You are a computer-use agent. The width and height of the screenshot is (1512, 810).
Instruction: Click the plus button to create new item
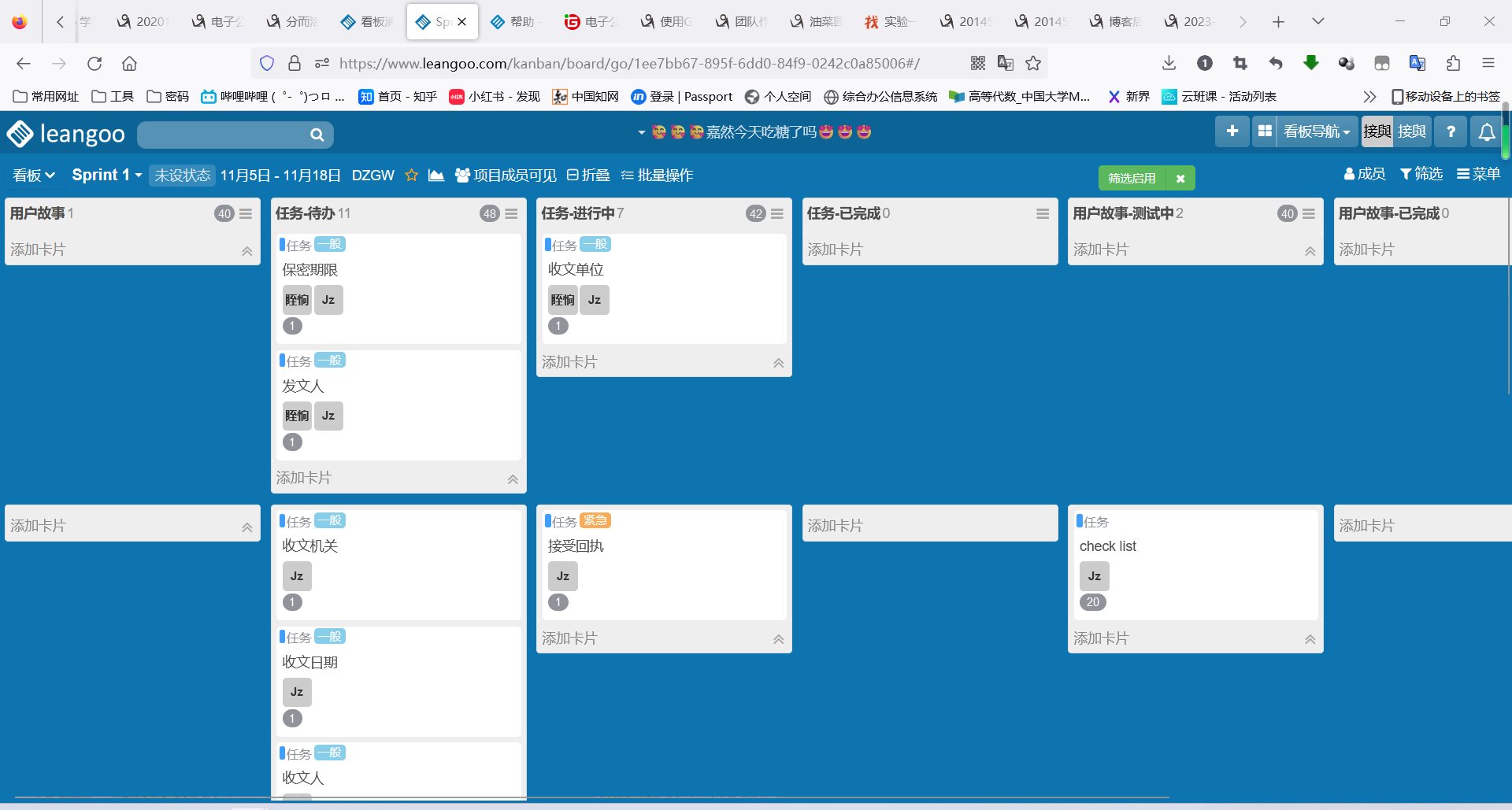1232,131
